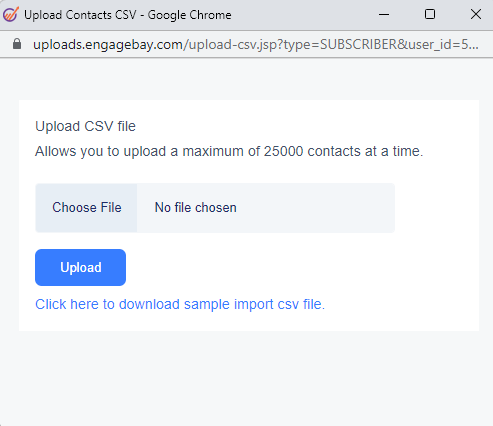
Task: Click the EngageBay logo icon in title bar
Action: pos(11,14)
